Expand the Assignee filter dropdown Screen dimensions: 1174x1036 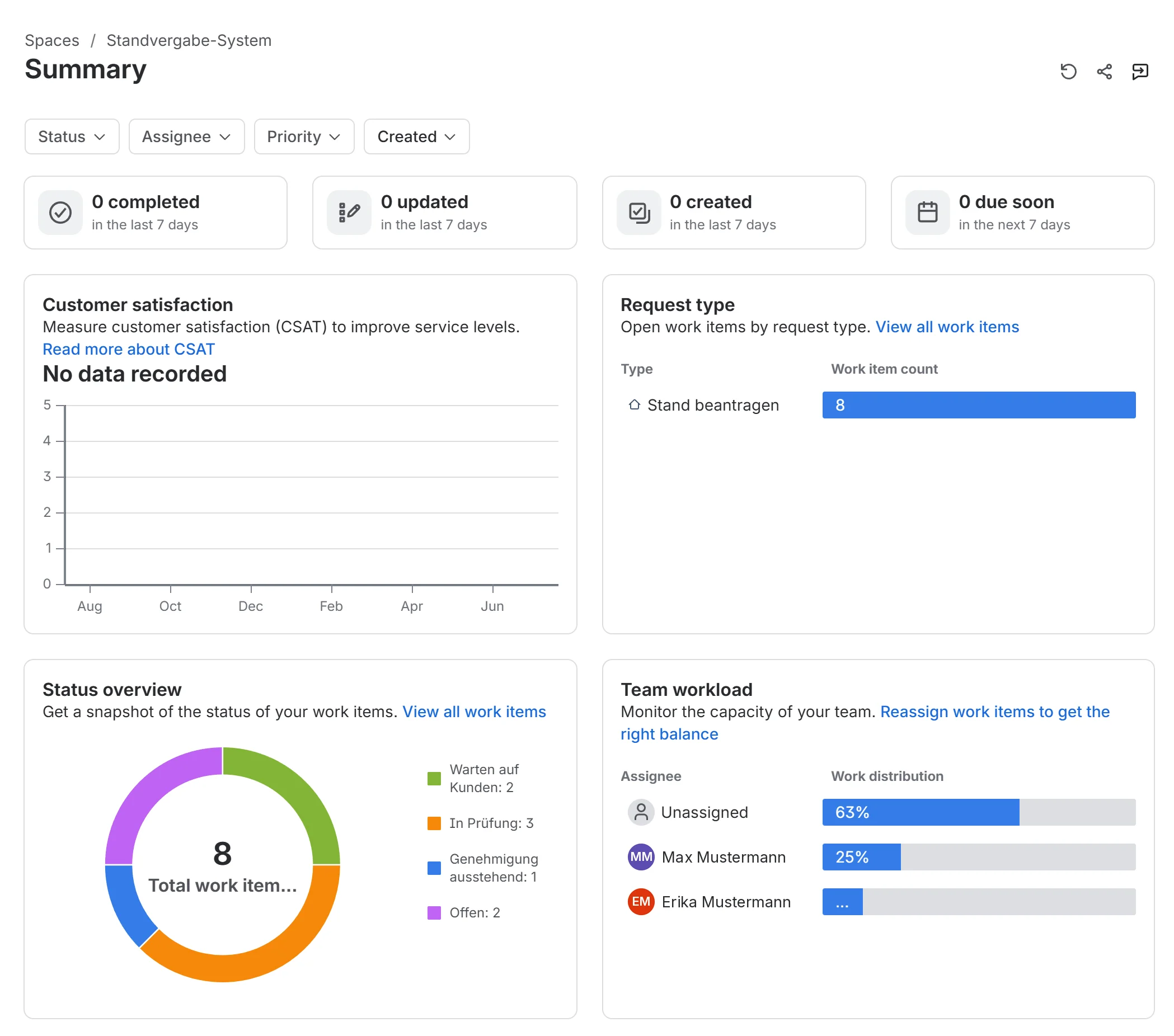[187, 136]
